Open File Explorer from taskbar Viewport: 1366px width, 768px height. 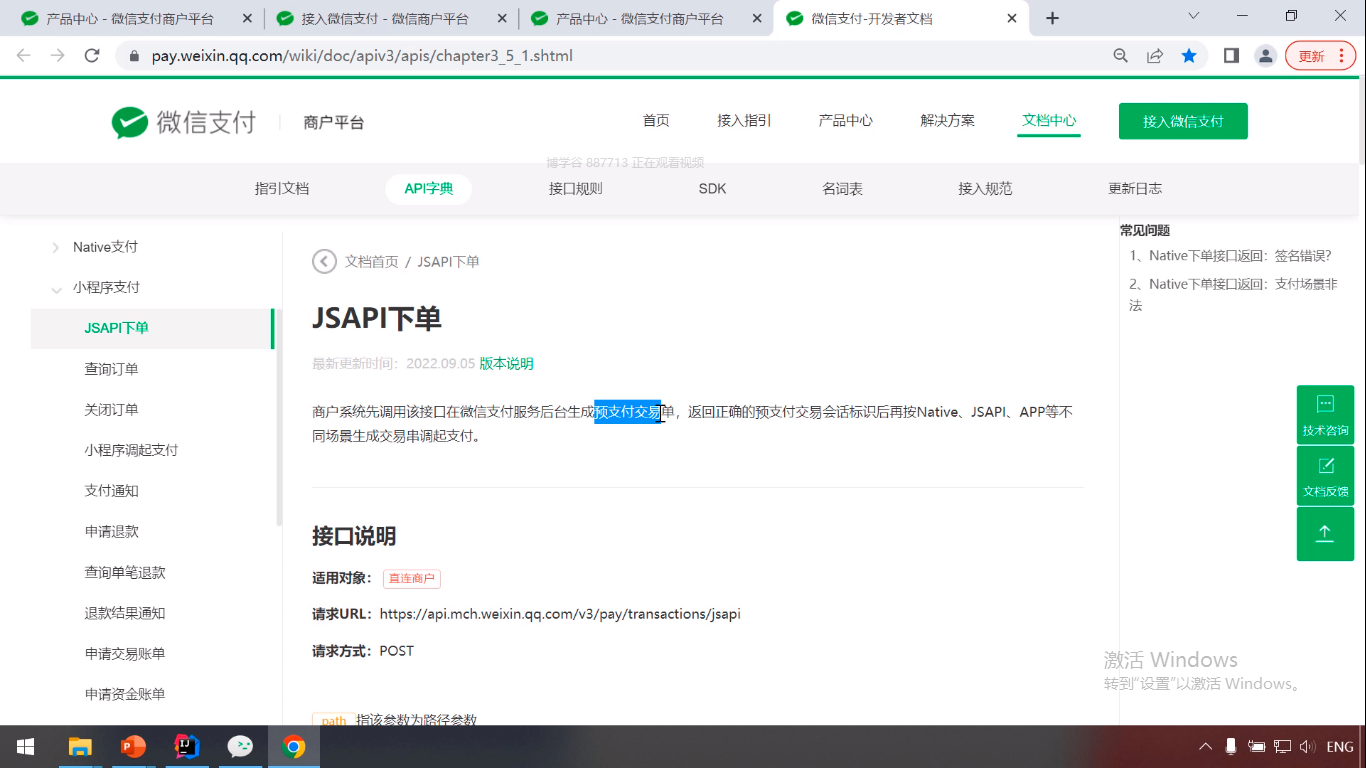point(80,746)
